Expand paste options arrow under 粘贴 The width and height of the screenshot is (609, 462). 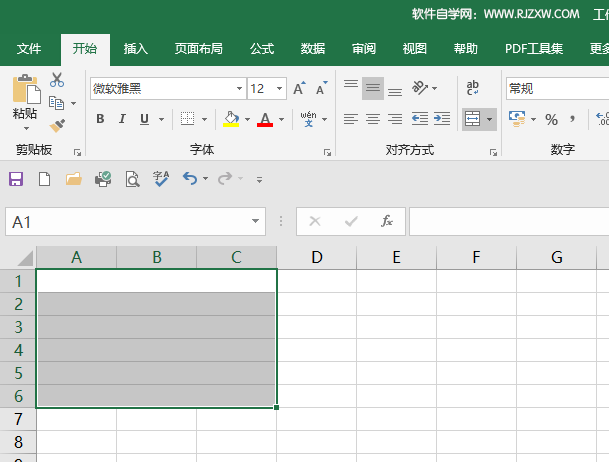(26, 128)
